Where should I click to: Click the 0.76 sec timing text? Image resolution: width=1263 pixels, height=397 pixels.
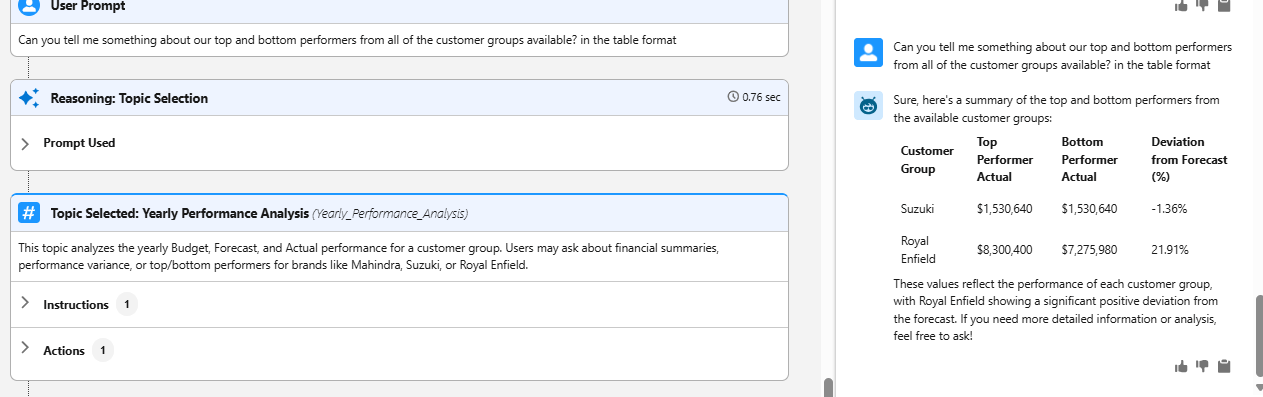tap(761, 97)
